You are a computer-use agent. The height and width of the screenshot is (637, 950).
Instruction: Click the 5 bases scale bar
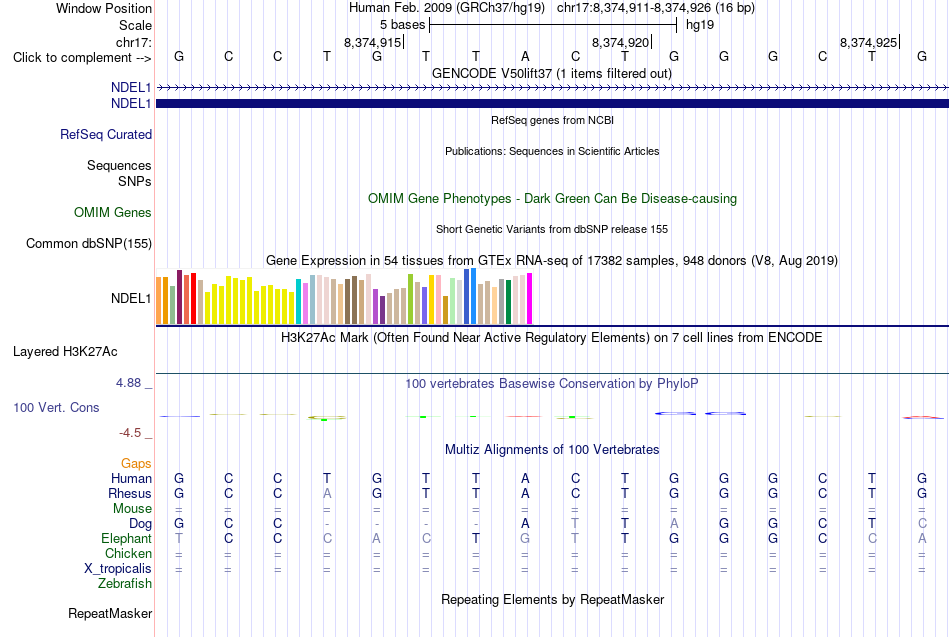click(x=553, y=25)
